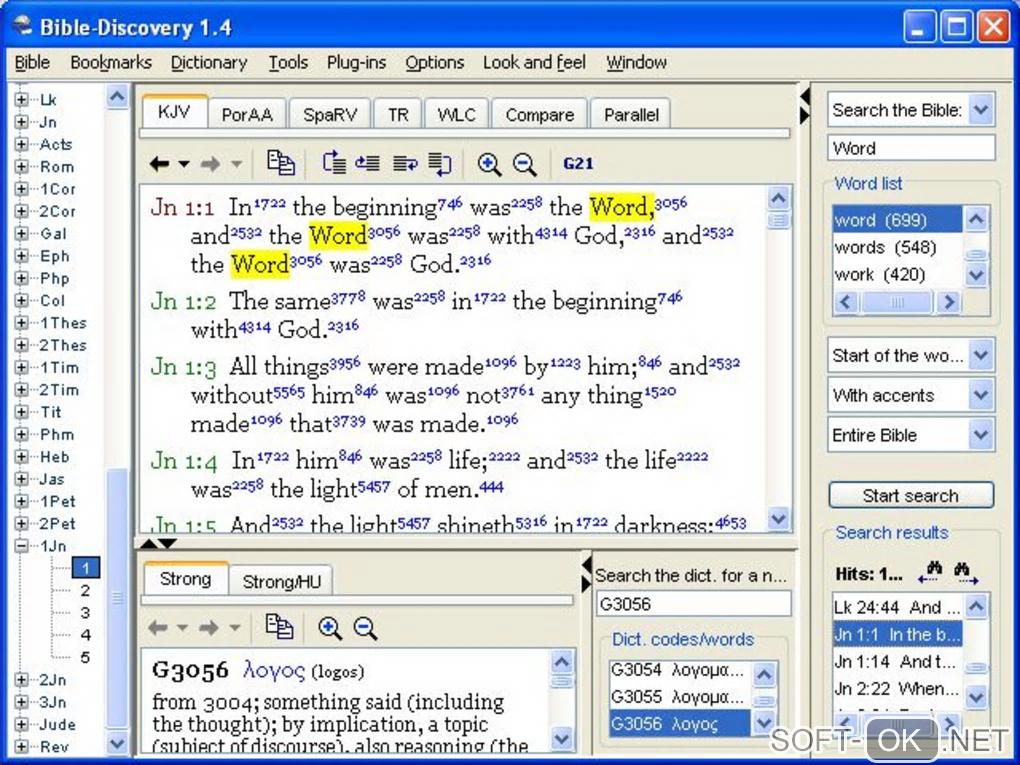Open the Parallel tab
The width and height of the screenshot is (1020, 765).
tap(630, 114)
